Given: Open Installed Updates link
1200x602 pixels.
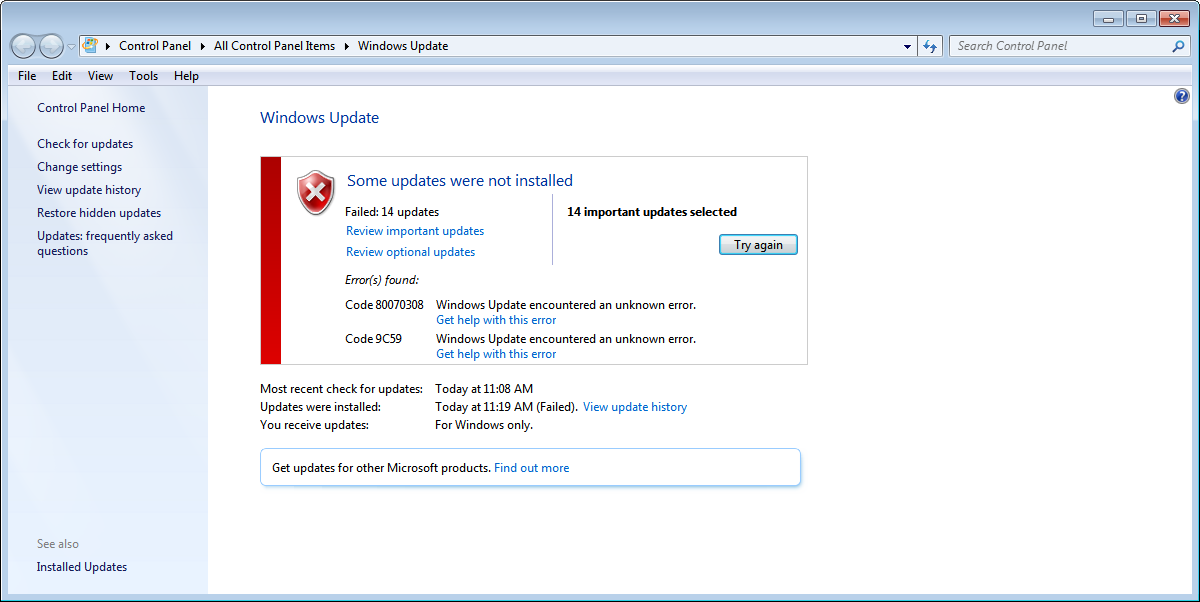Looking at the screenshot, I should 82,567.
